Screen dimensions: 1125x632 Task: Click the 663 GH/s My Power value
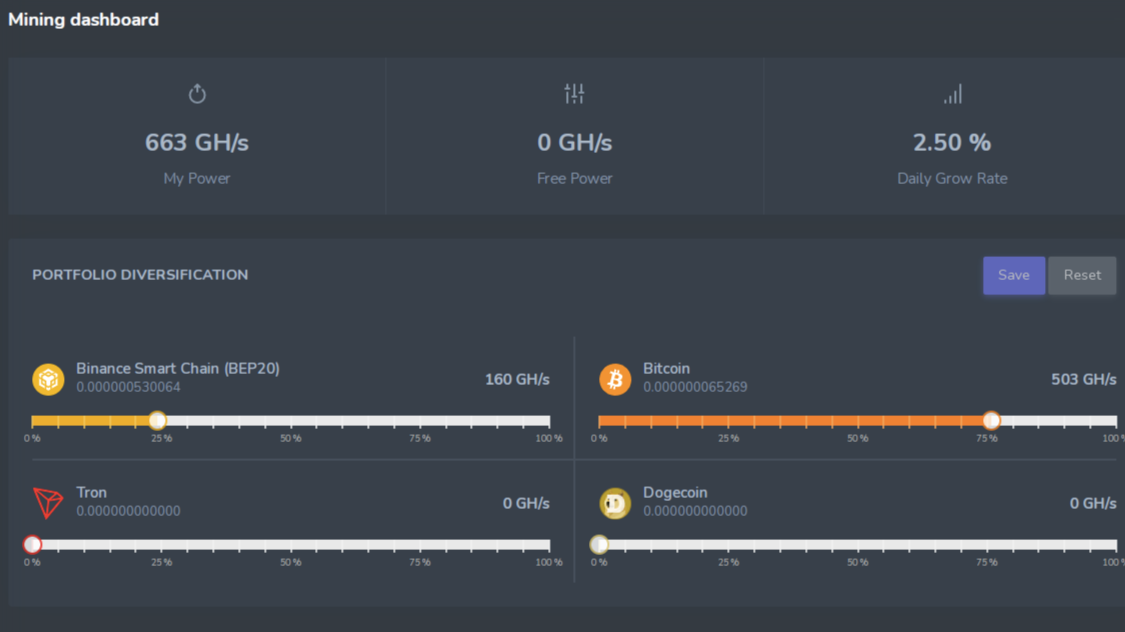pos(197,142)
